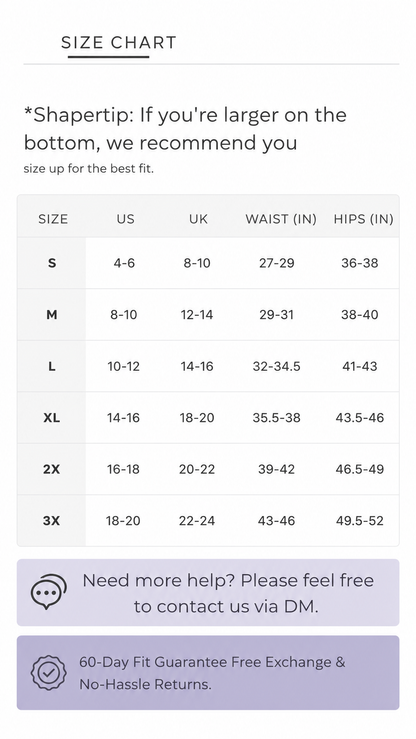Click the 49.5-52 hips cell

coord(360,521)
